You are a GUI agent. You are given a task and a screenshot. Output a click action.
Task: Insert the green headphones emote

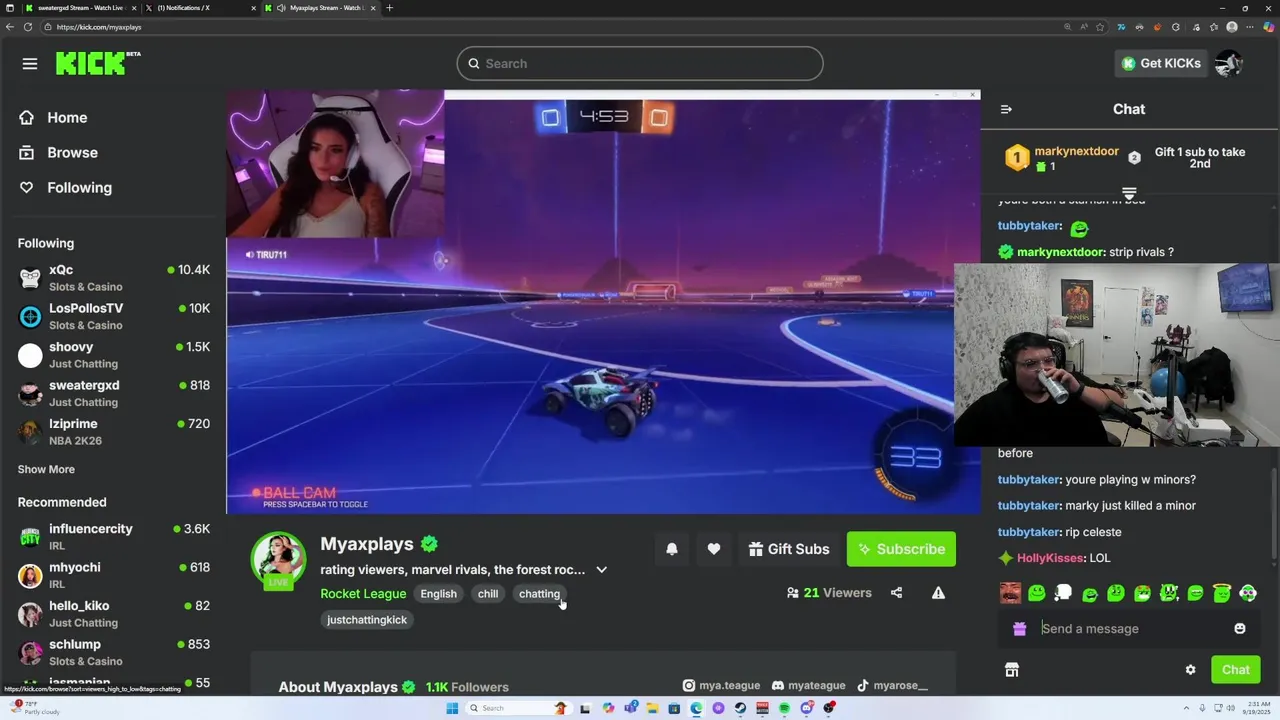1247,593
